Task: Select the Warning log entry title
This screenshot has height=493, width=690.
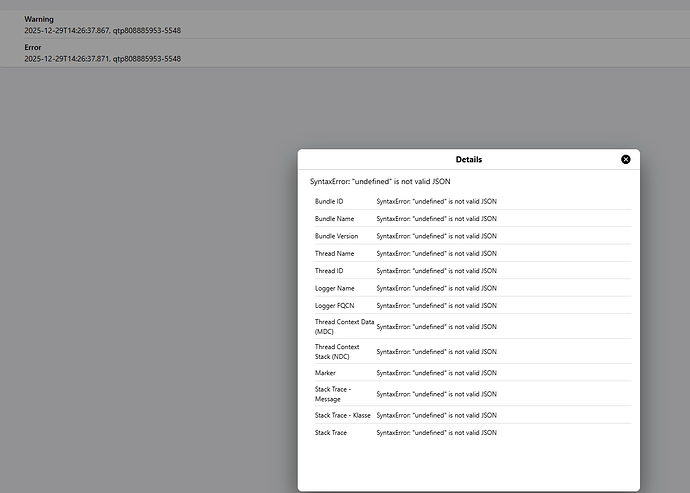Action: (39, 19)
